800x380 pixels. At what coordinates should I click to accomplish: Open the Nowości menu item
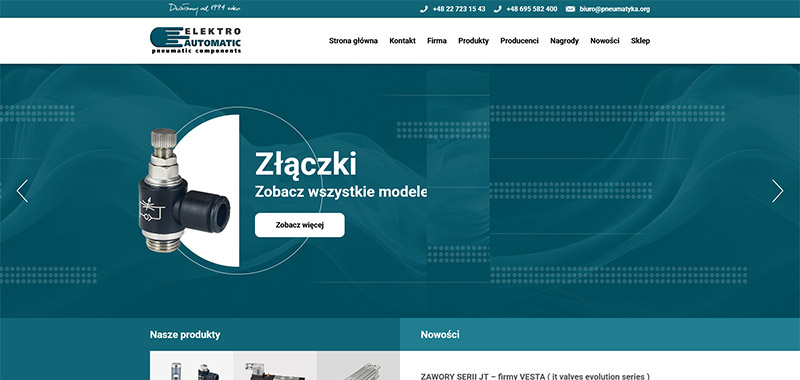click(605, 41)
